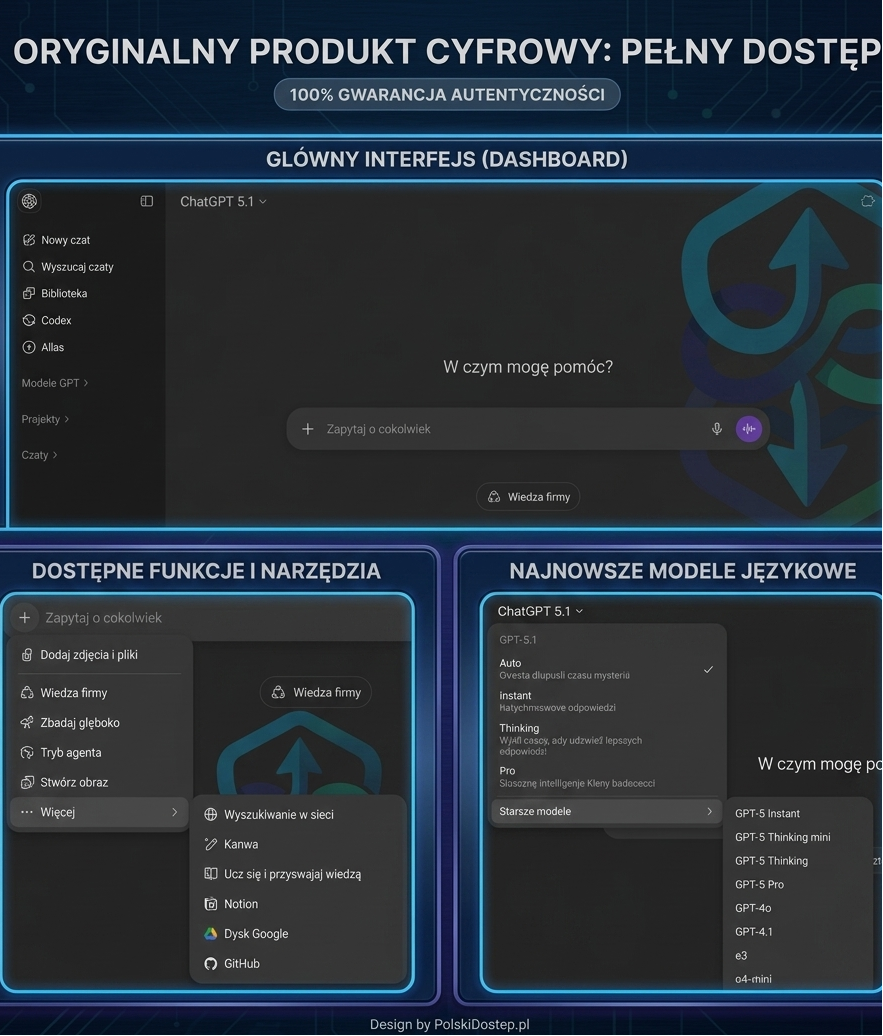883x1036 pixels.
Task: Click the Tryb agenta icon
Action: [x=27, y=753]
